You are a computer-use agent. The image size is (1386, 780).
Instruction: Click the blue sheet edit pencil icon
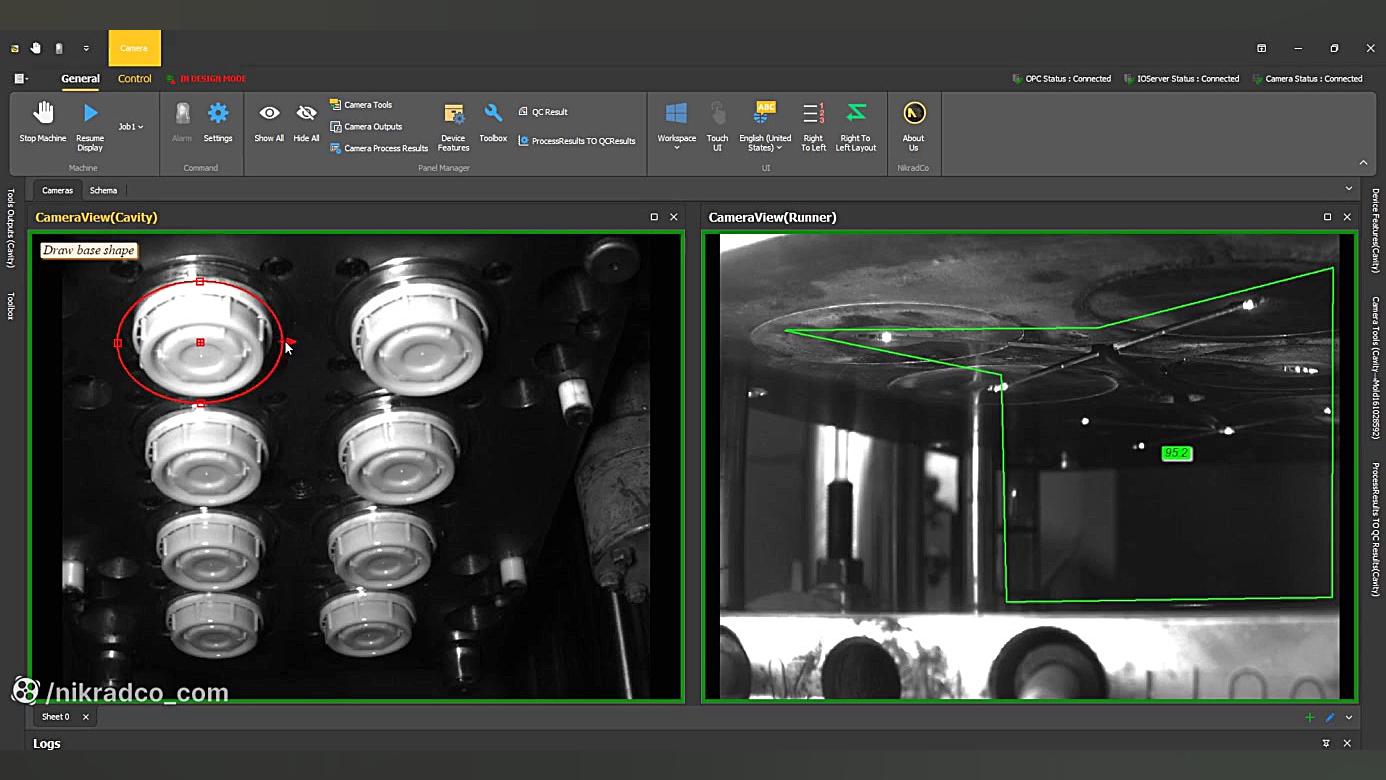[x=1330, y=717]
